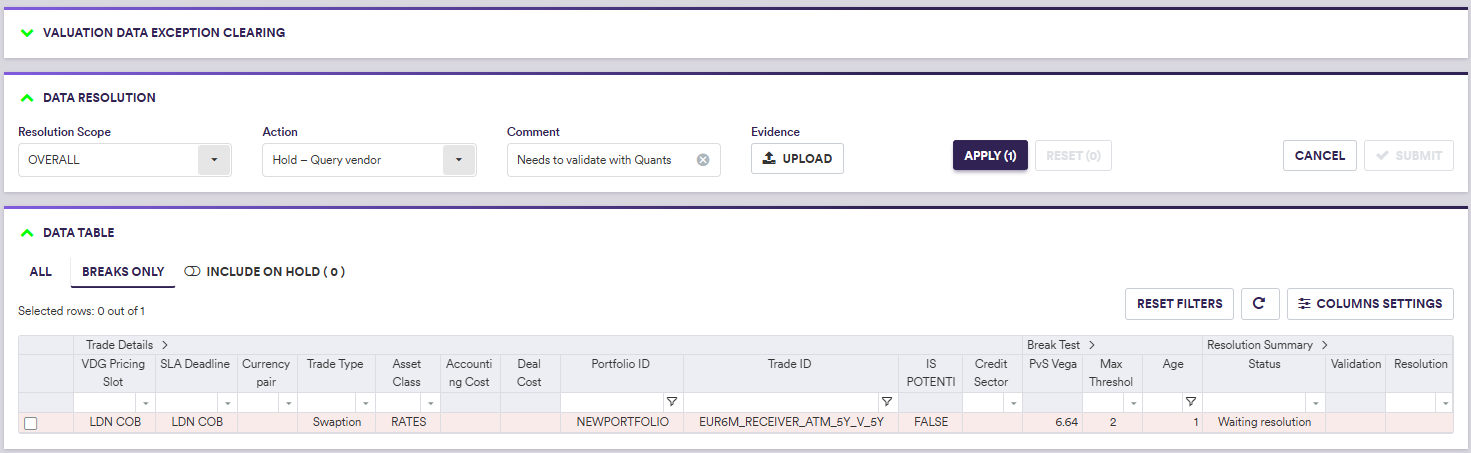Click the Apply (1) button
This screenshot has width=1471, height=453.
tap(989, 155)
